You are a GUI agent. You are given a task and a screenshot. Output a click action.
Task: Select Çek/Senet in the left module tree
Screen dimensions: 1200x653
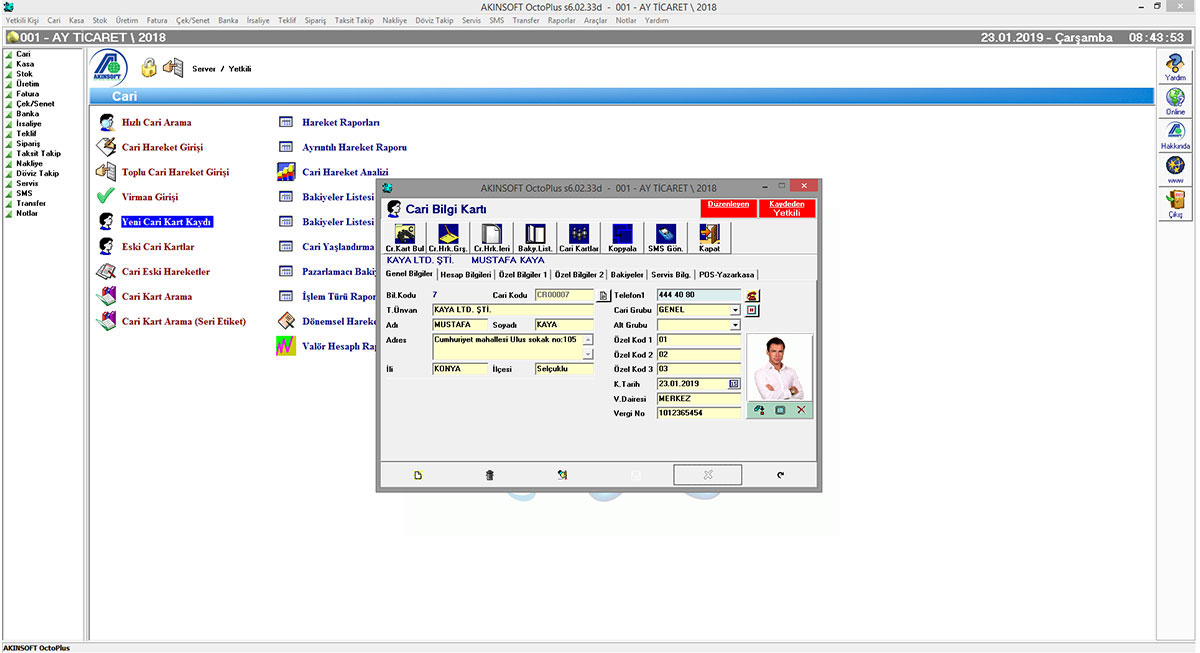pyautogui.click(x=35, y=104)
